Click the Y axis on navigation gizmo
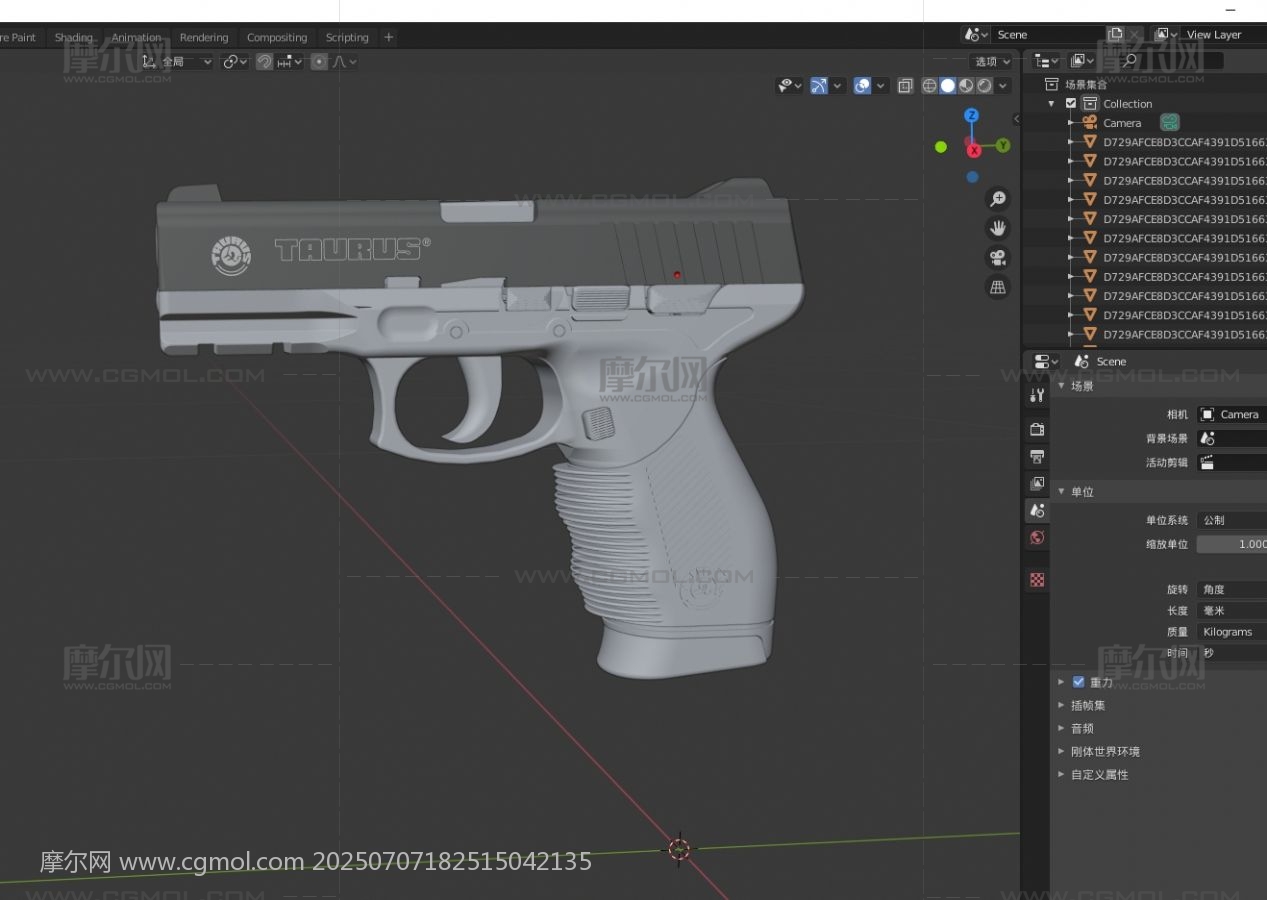Screen dimensions: 1267x900 coord(1002,146)
